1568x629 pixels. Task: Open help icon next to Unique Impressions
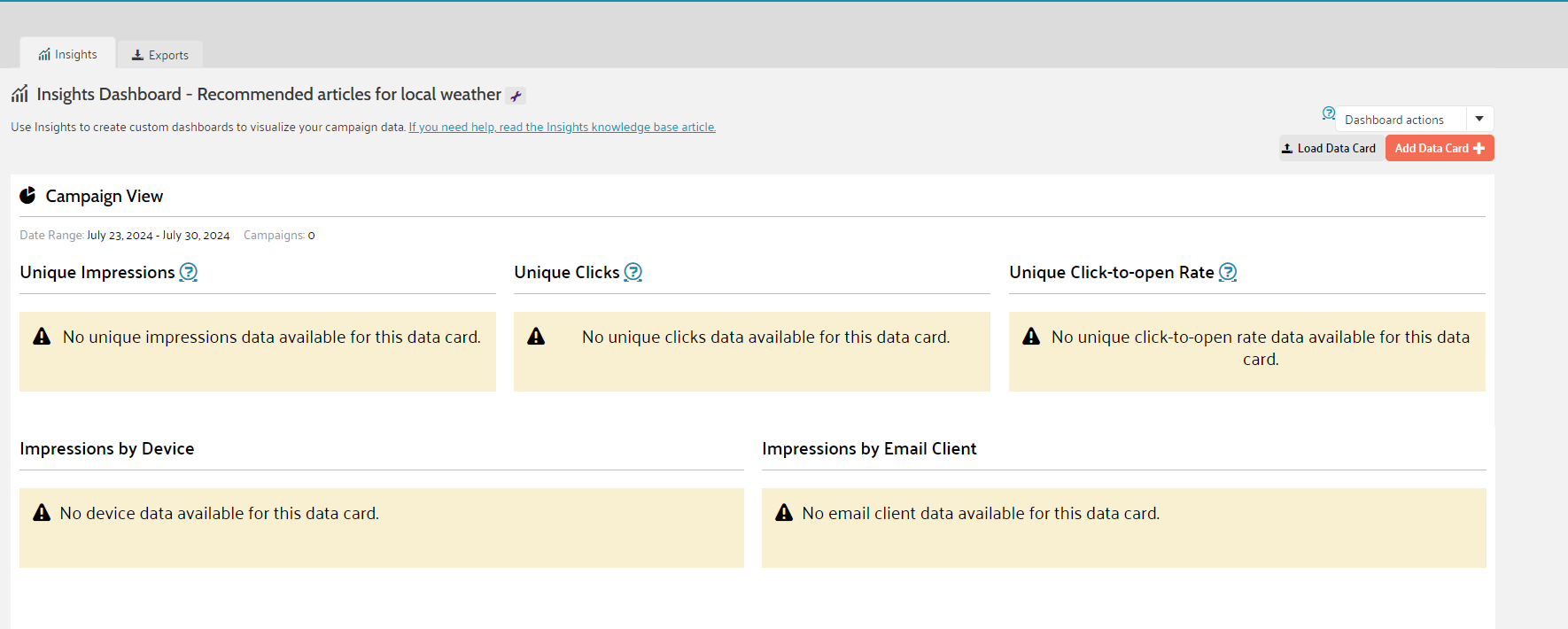[189, 272]
